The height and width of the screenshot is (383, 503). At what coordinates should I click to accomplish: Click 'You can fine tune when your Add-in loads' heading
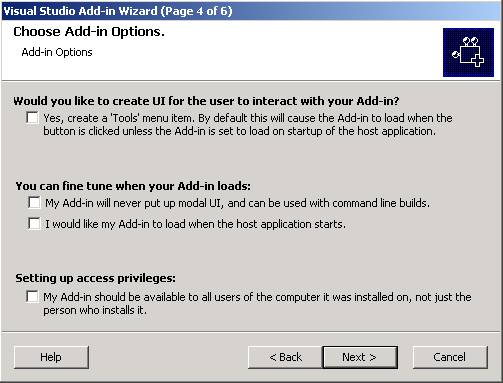133,186
